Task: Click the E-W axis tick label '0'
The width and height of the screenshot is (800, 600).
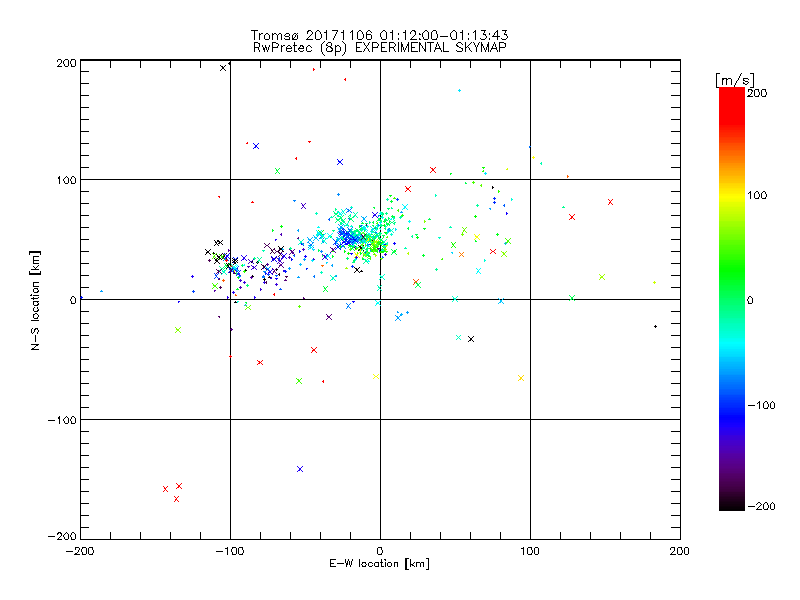Action: [x=380, y=551]
